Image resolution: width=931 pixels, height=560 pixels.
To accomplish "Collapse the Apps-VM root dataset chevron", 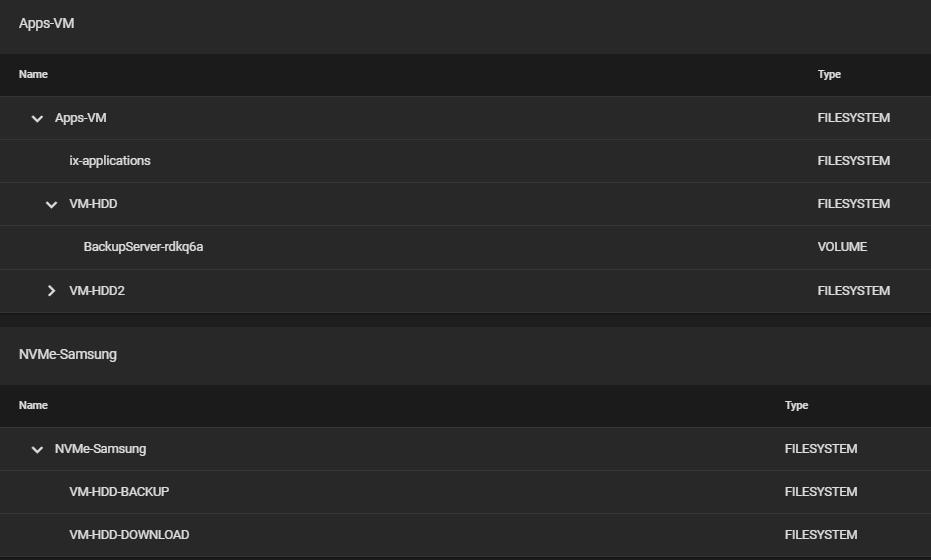I will tap(37, 118).
